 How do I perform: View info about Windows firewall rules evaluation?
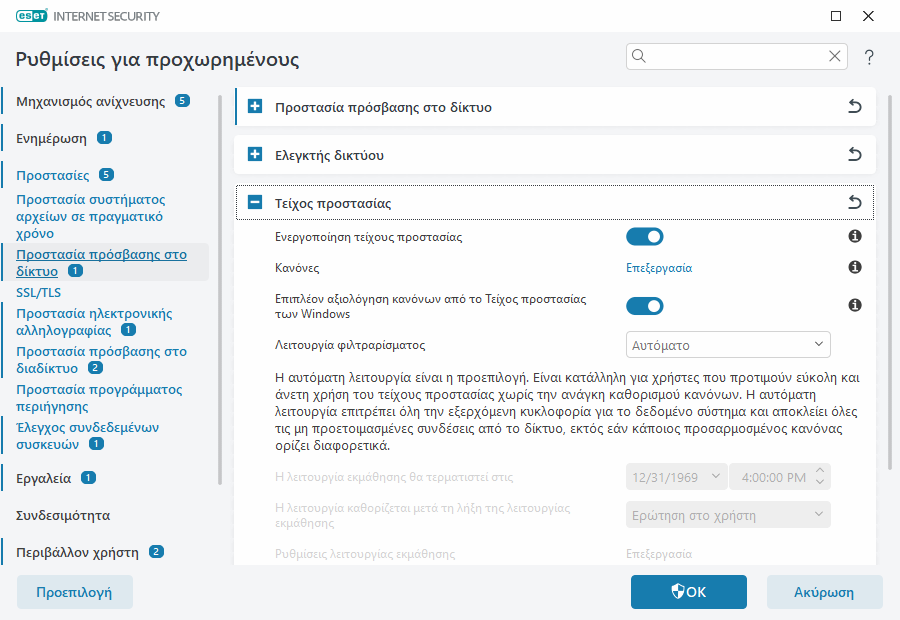pos(854,305)
